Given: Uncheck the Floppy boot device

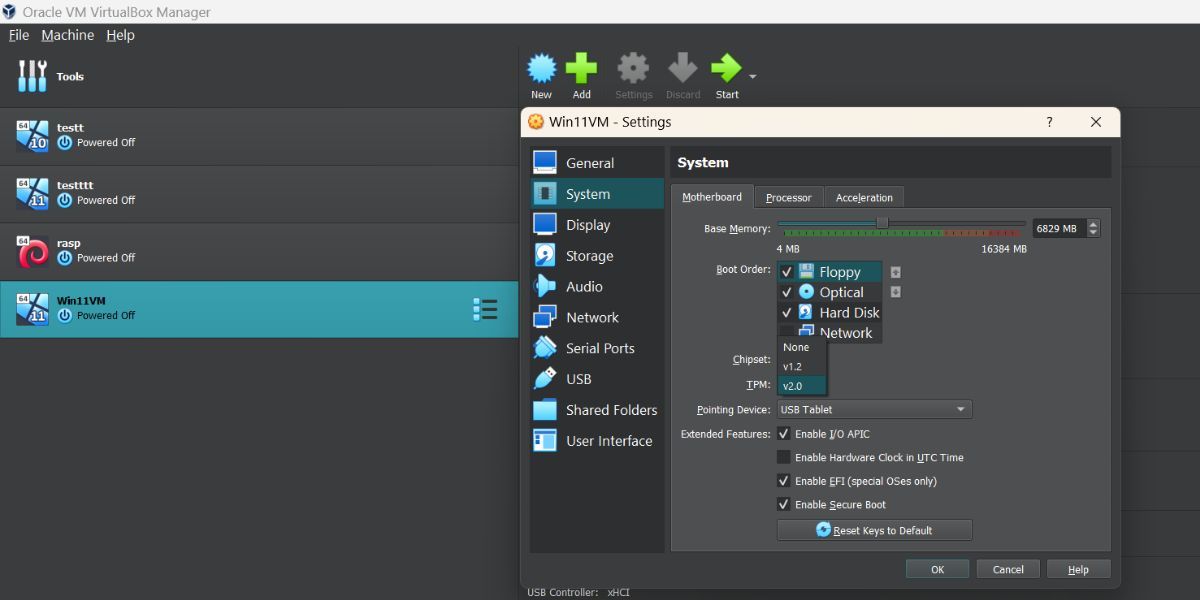Looking at the screenshot, I should click(x=786, y=271).
